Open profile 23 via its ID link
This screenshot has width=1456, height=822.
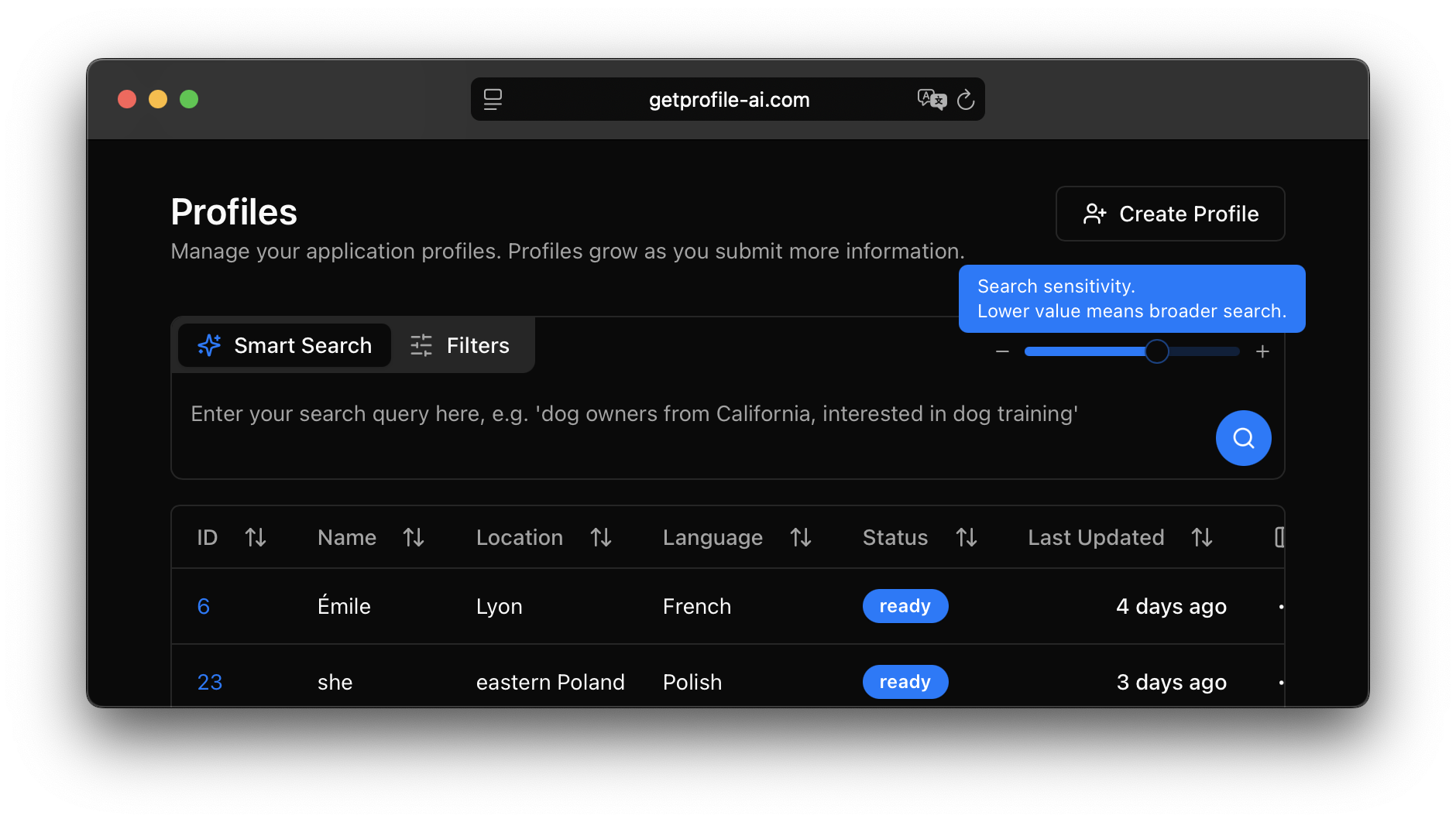tap(208, 682)
